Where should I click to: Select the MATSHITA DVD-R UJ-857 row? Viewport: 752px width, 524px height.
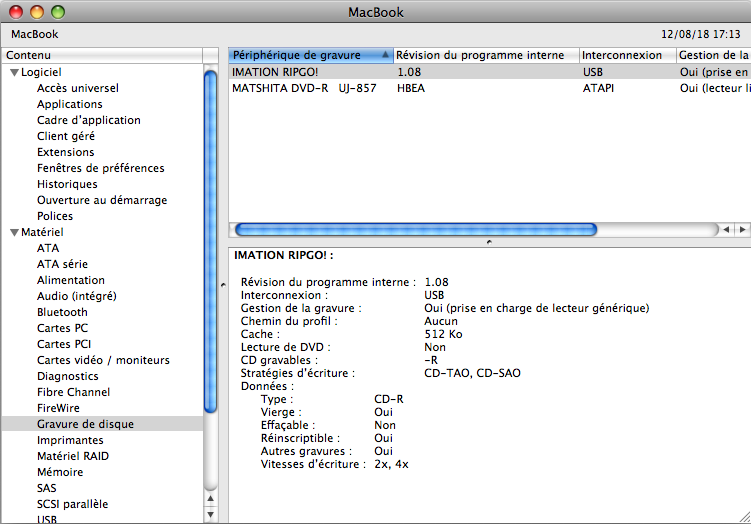[x=490, y=88]
